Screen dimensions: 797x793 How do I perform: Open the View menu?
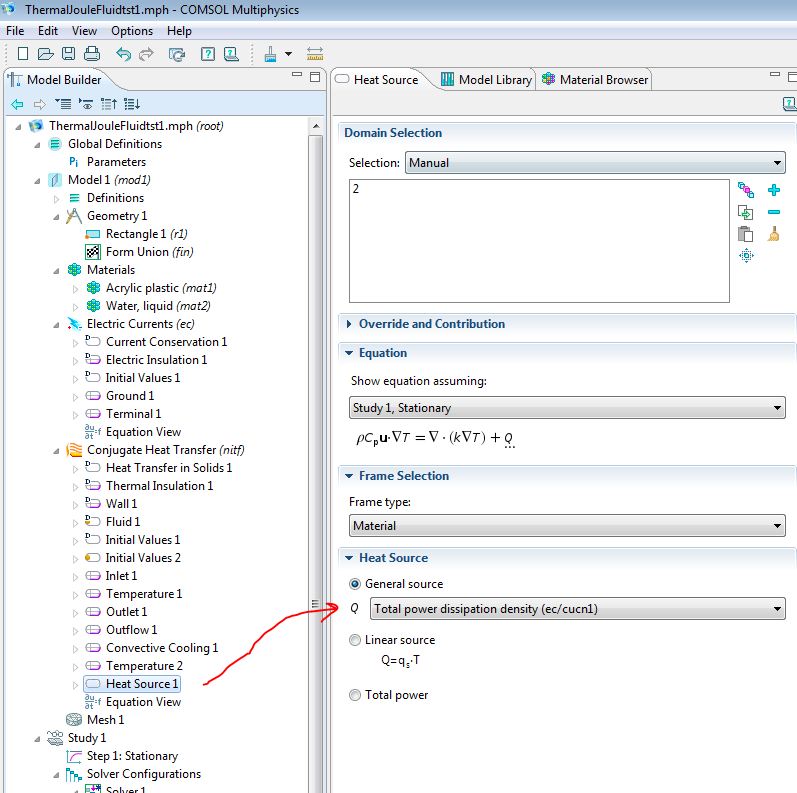(84, 31)
